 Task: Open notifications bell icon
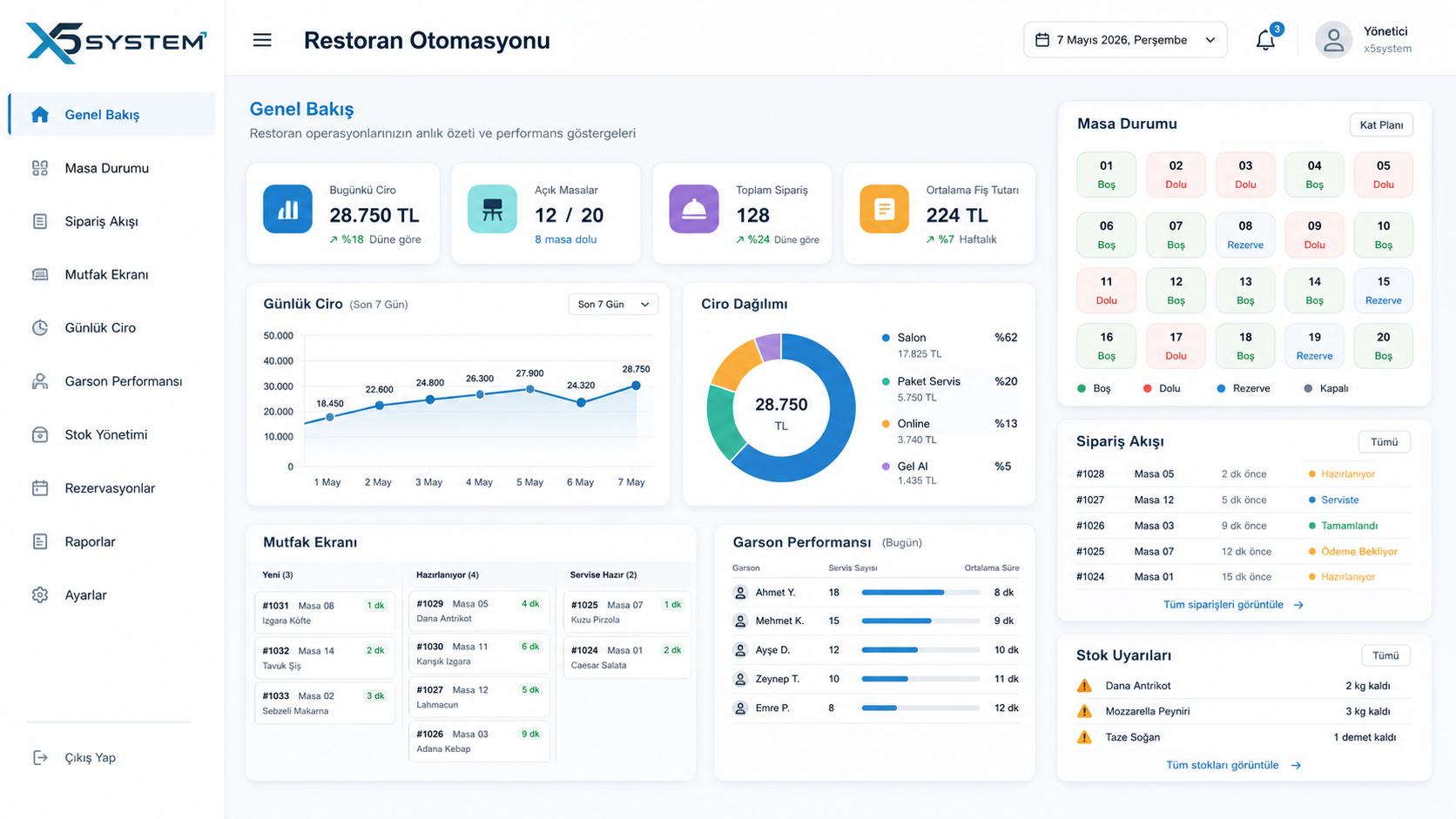click(1265, 40)
